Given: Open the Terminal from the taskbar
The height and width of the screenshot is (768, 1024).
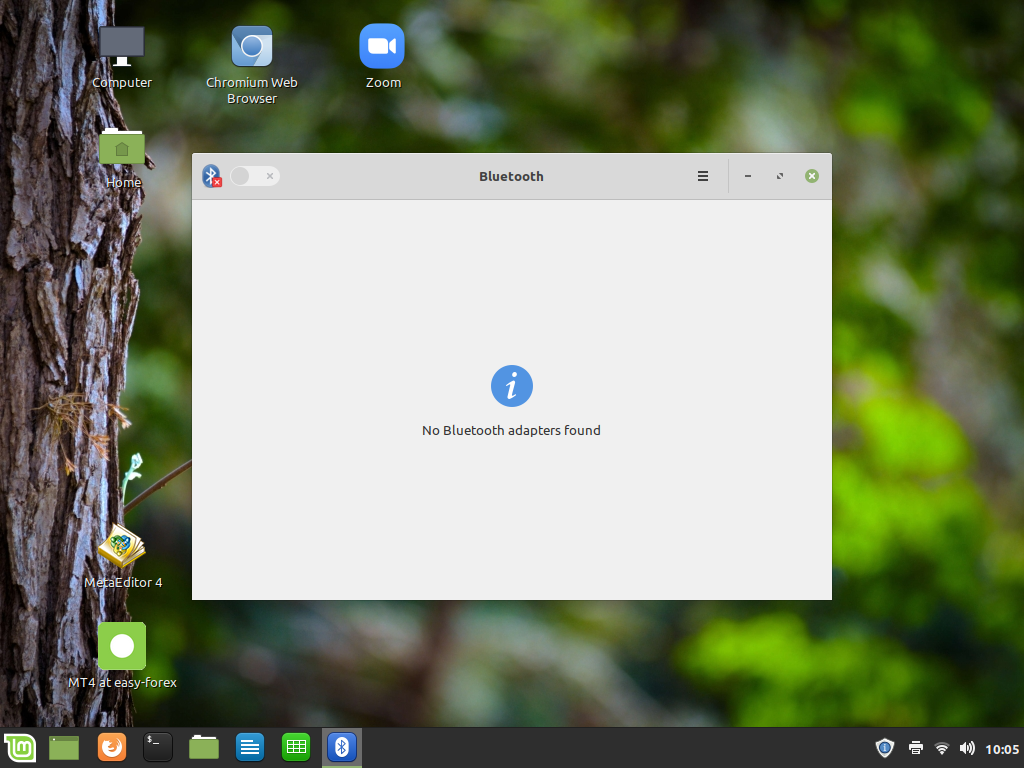Looking at the screenshot, I should coord(158,747).
